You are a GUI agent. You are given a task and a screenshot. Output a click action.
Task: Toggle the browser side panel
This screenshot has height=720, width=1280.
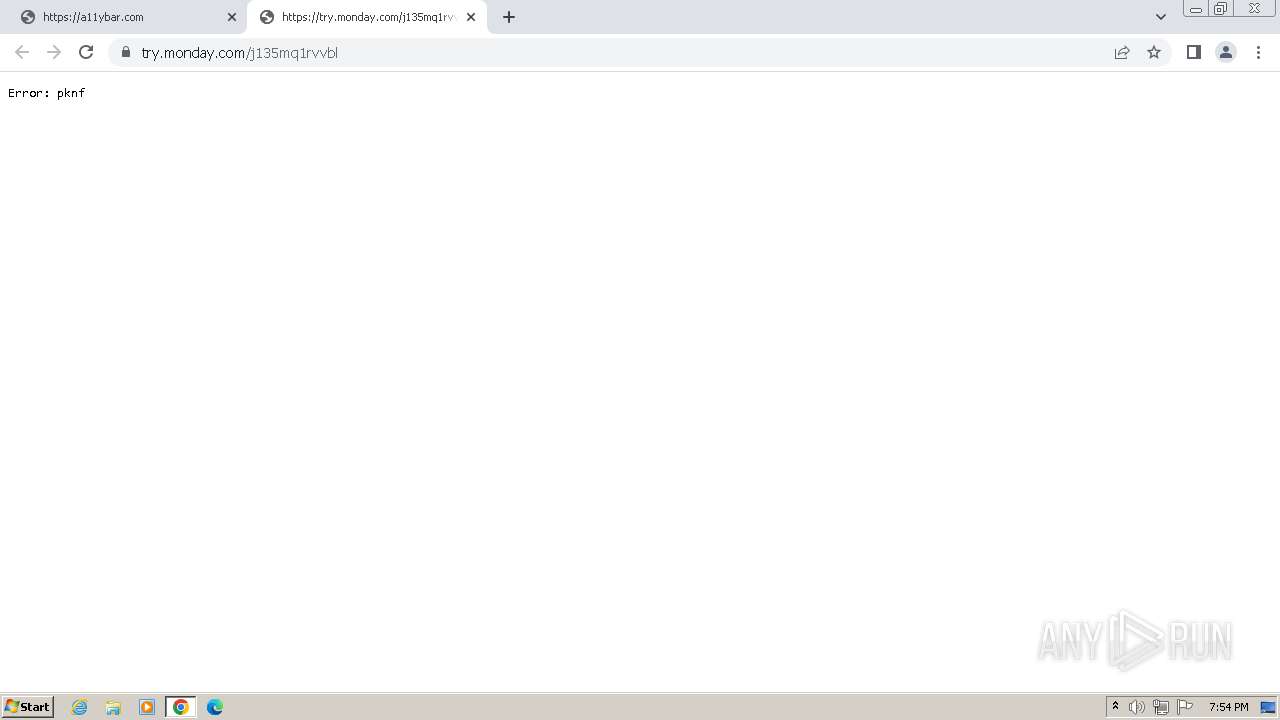click(1194, 52)
